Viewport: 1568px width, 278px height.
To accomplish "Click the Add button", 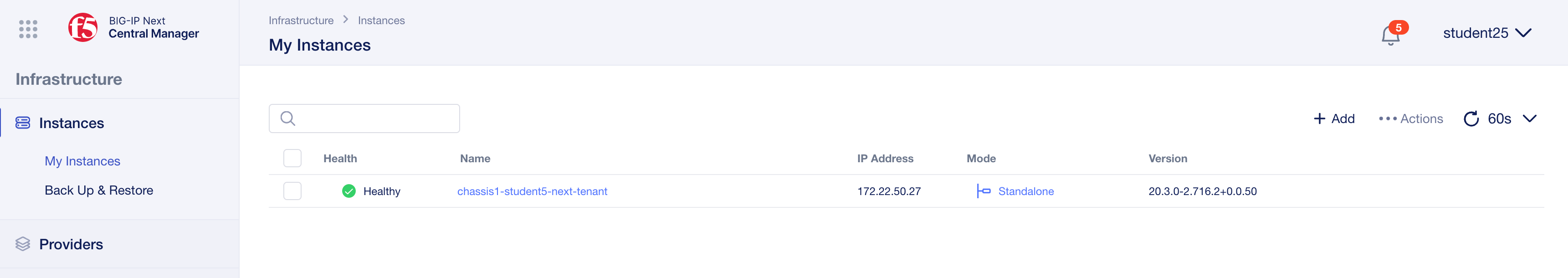I will [1334, 118].
